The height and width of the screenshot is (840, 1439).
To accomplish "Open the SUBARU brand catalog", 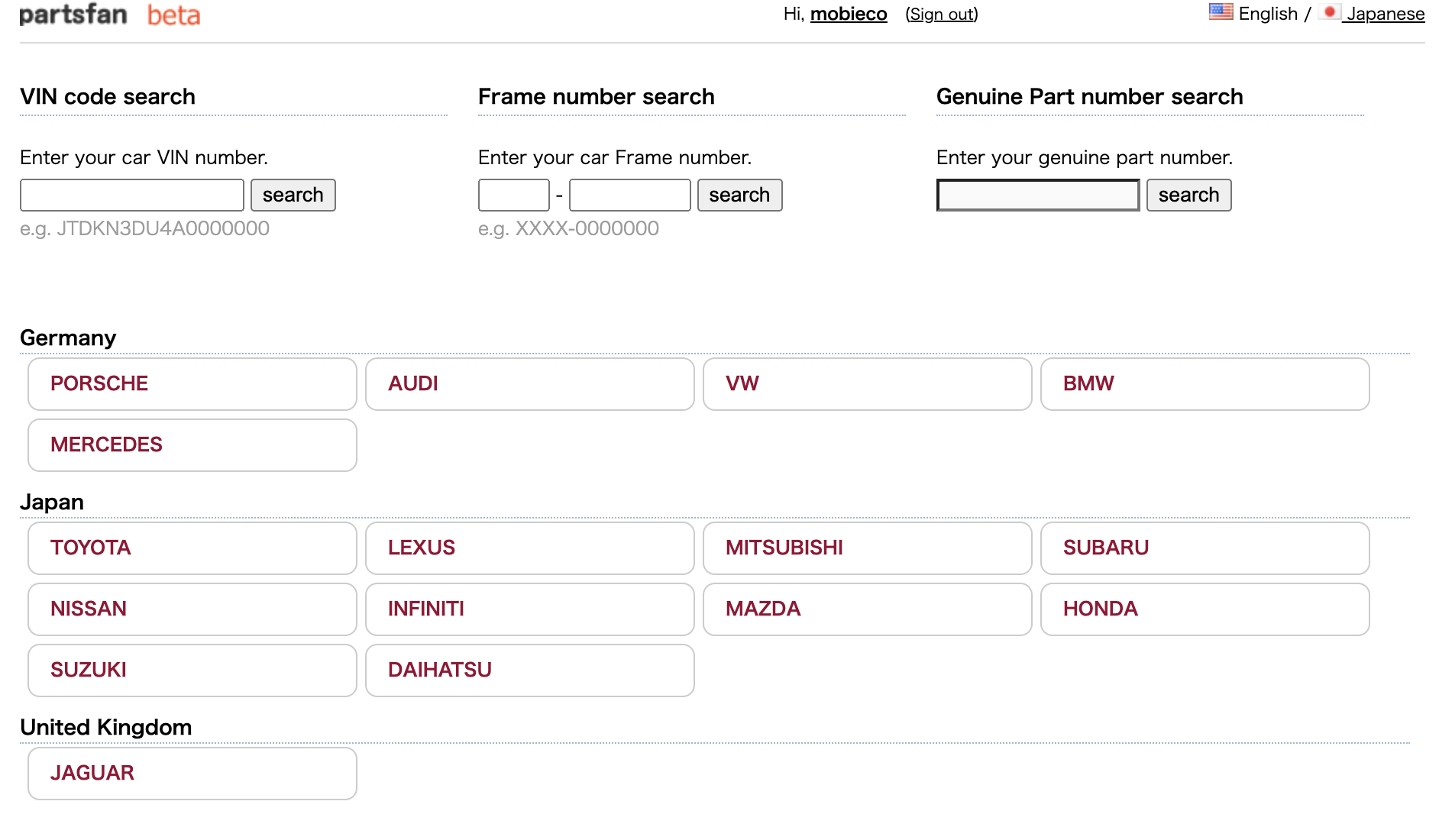I will click(1205, 548).
